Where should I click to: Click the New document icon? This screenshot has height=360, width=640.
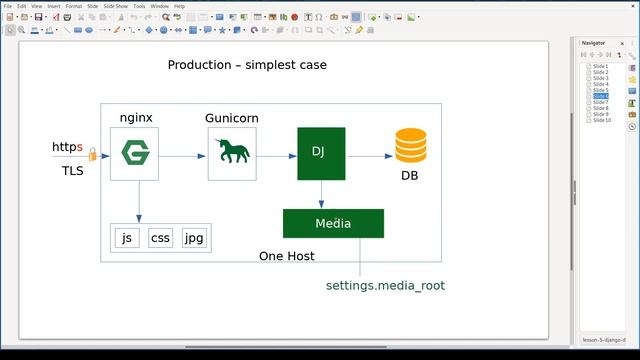(10, 17)
